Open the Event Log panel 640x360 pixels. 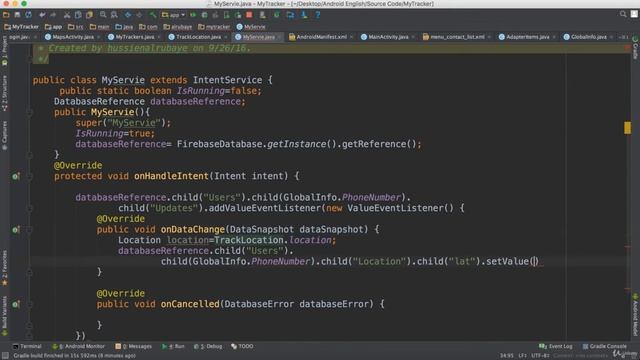pos(556,346)
